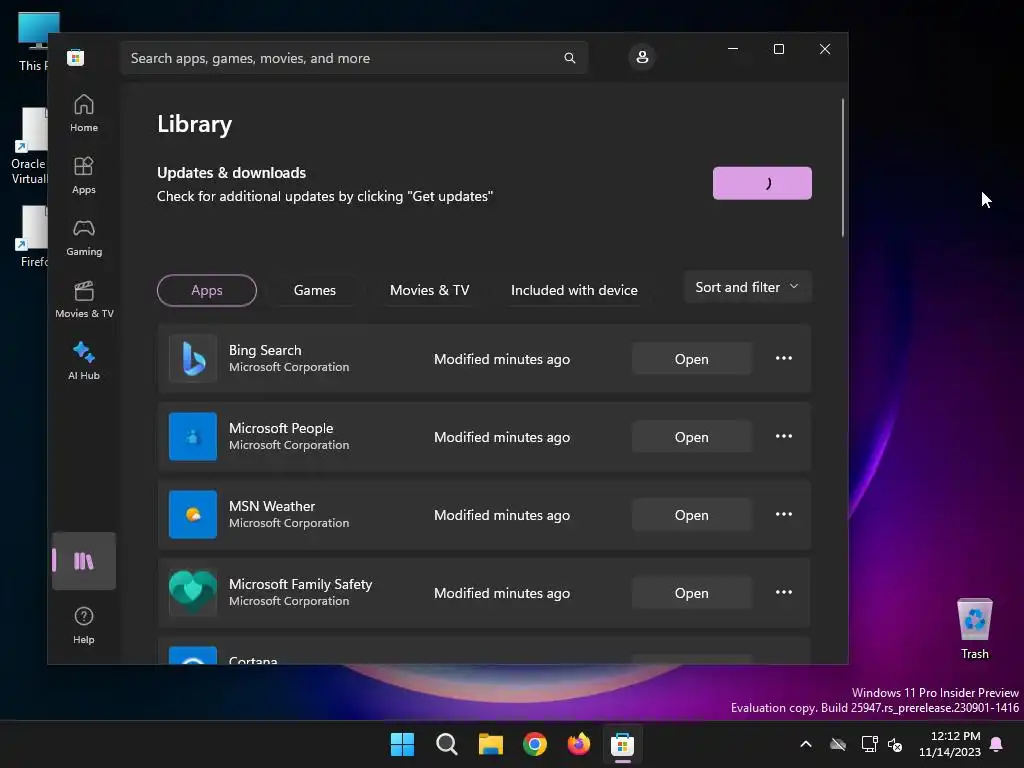The width and height of the screenshot is (1024, 768).
Task: Open taskbar Search
Action: [447, 744]
